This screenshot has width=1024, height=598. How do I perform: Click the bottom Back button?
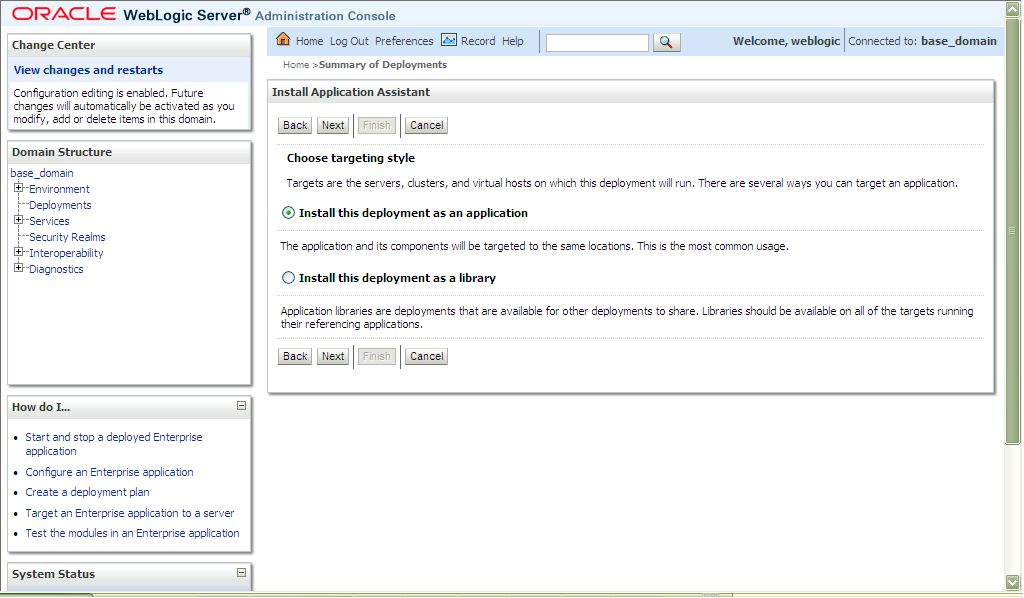pyautogui.click(x=295, y=356)
